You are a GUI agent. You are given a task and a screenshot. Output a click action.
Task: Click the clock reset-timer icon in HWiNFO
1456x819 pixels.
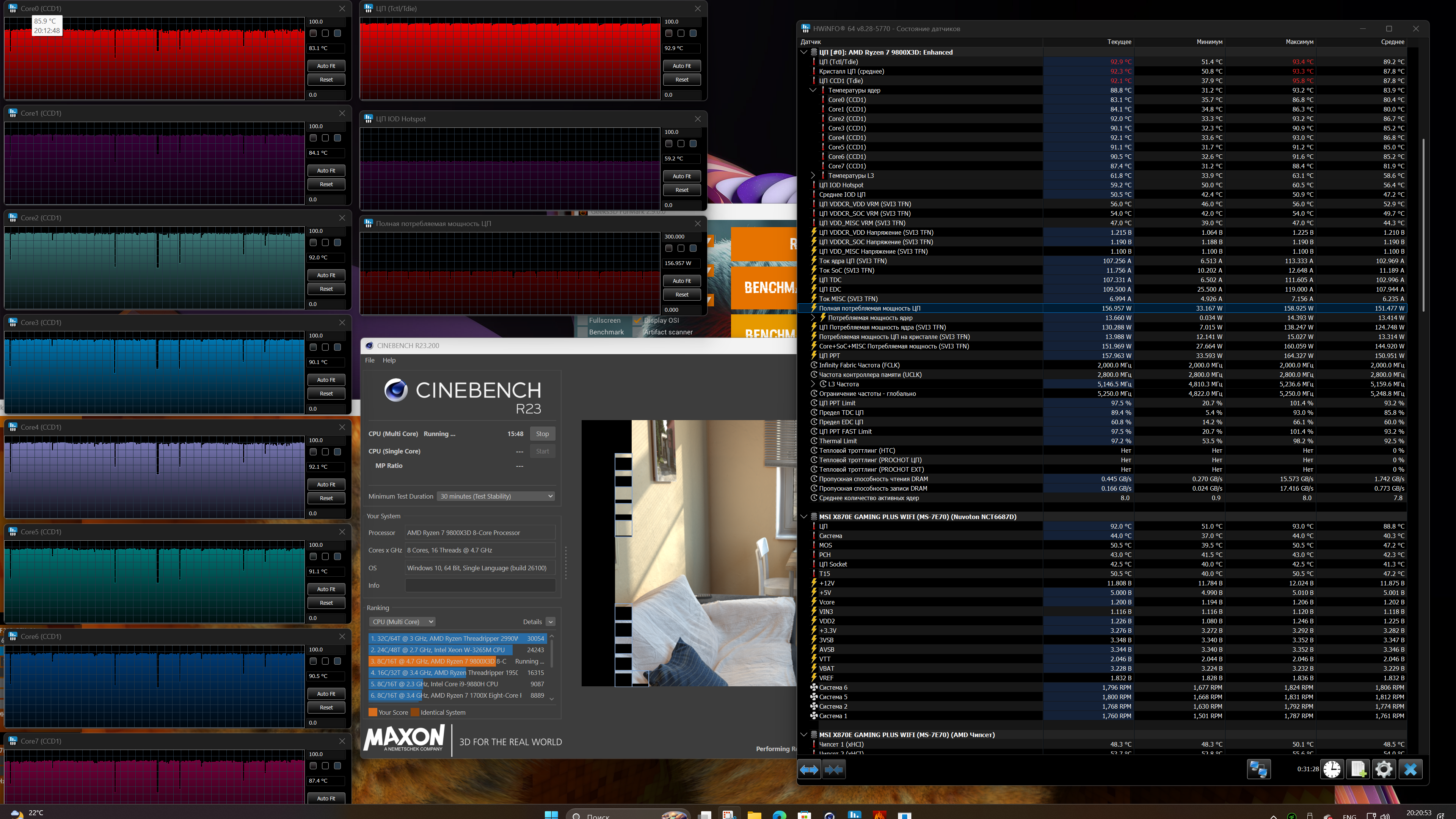click(x=1332, y=769)
